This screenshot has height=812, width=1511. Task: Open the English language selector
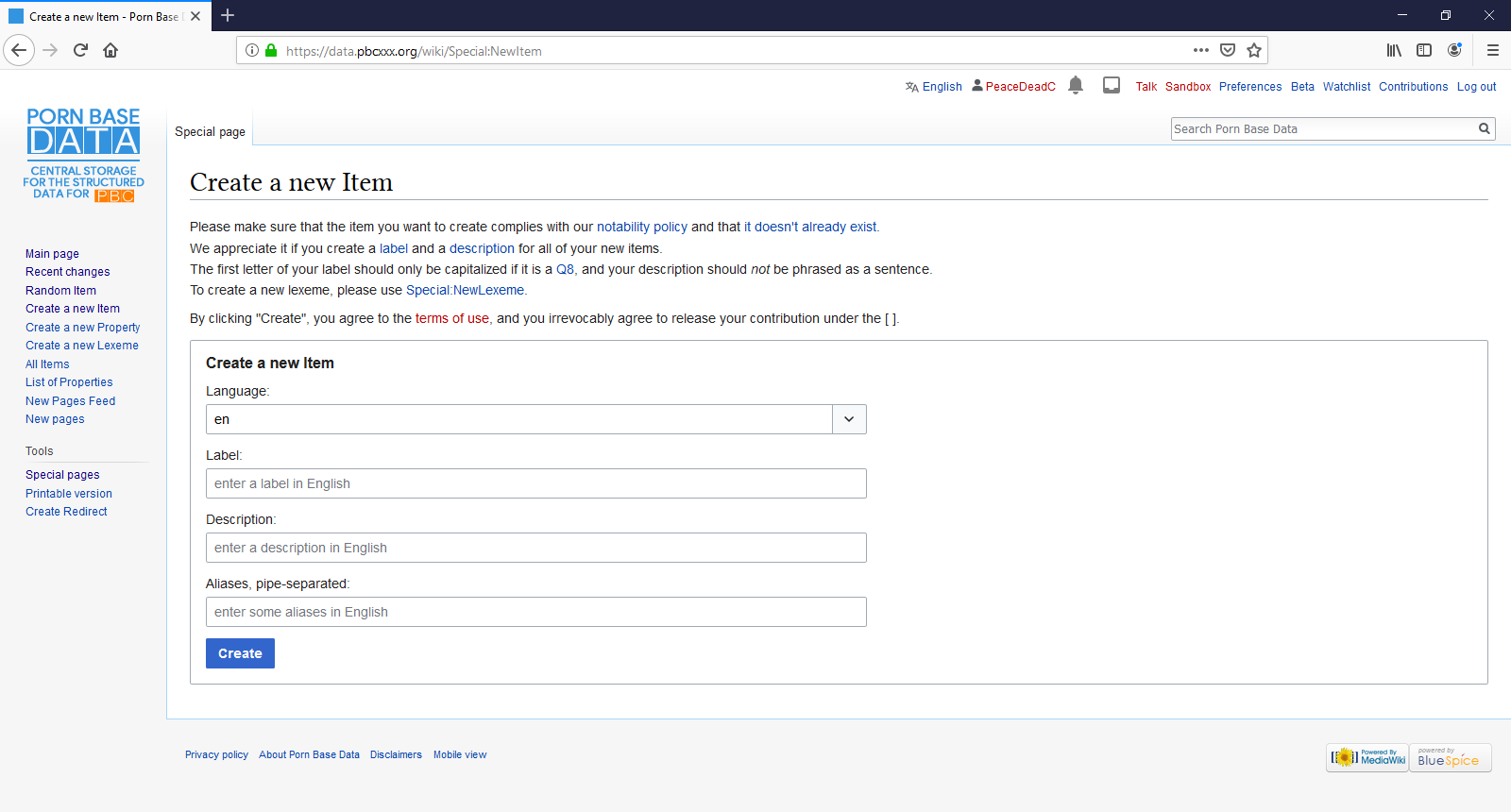pyautogui.click(x=934, y=87)
